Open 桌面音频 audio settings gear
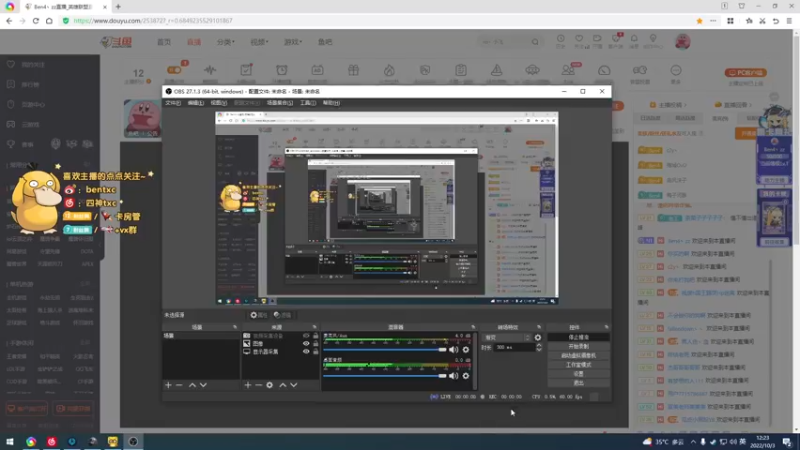 466,376
